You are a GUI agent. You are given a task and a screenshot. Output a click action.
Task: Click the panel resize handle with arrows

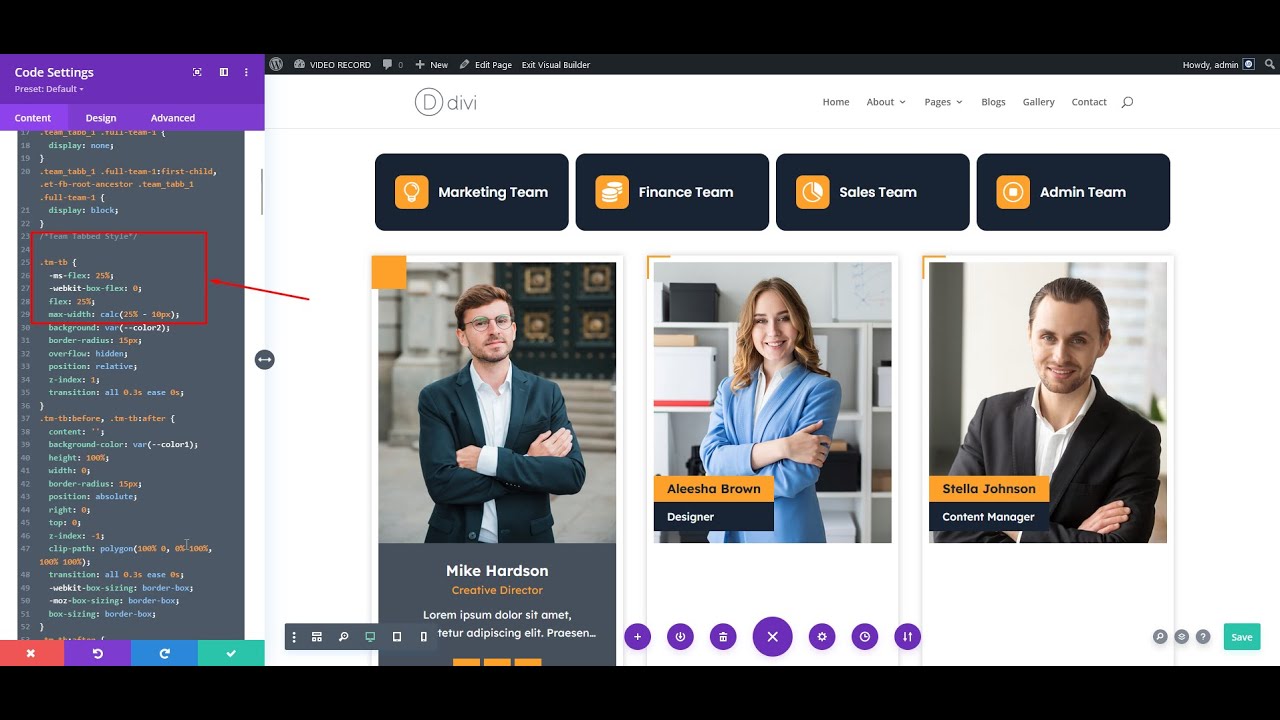(x=264, y=359)
